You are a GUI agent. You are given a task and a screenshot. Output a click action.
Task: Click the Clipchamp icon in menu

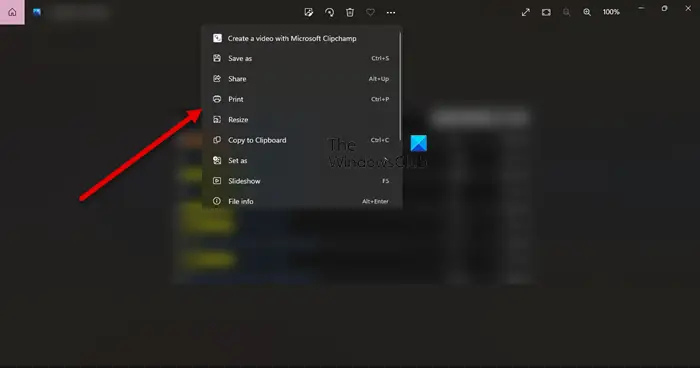(x=217, y=38)
